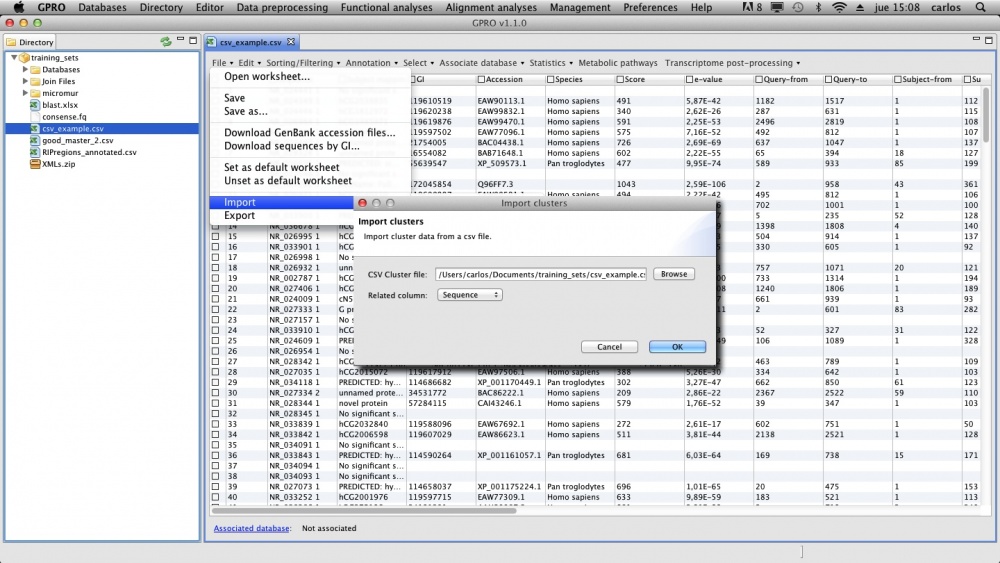Click the Wi-Fi status icon
The height and width of the screenshot is (563, 1000).
click(x=838, y=7)
